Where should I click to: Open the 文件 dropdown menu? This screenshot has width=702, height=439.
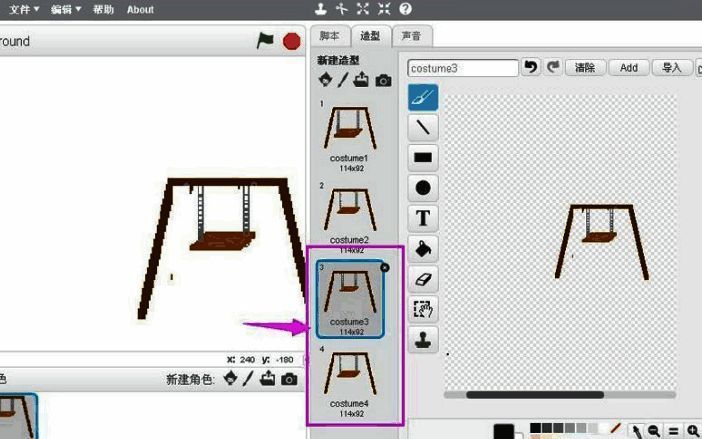[x=24, y=9]
